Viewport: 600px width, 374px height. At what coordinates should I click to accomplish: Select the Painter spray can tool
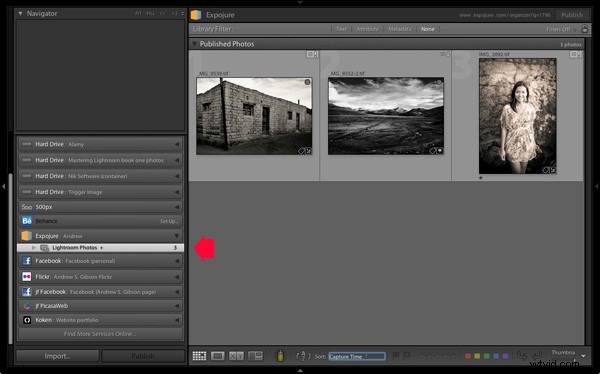(280, 356)
